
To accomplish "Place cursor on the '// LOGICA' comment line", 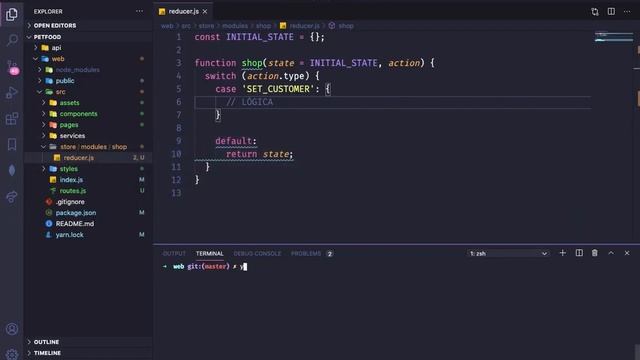I will (x=249, y=102).
